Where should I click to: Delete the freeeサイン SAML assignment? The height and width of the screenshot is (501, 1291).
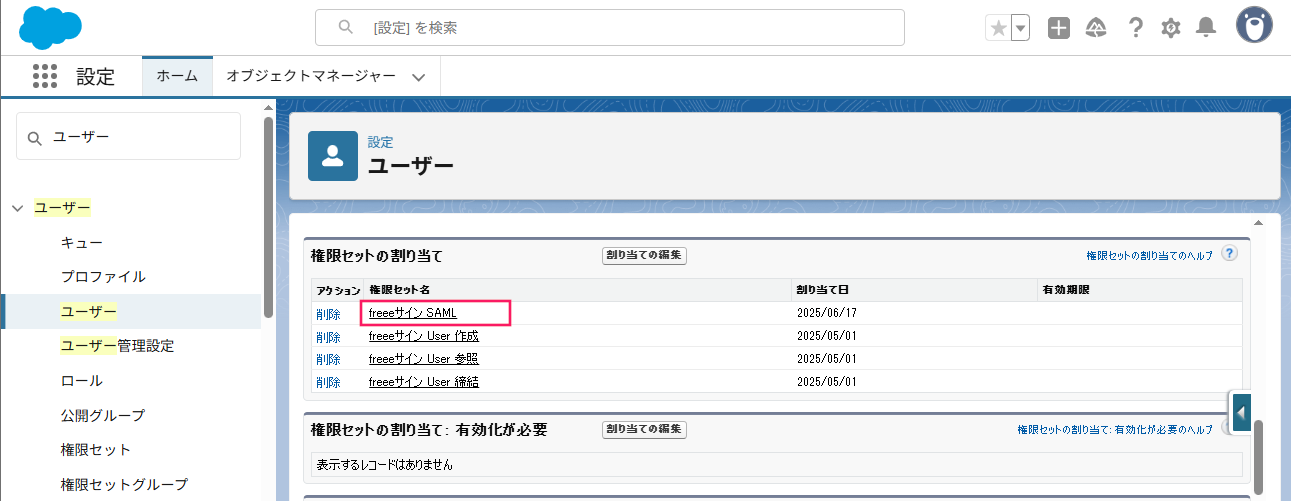328,314
